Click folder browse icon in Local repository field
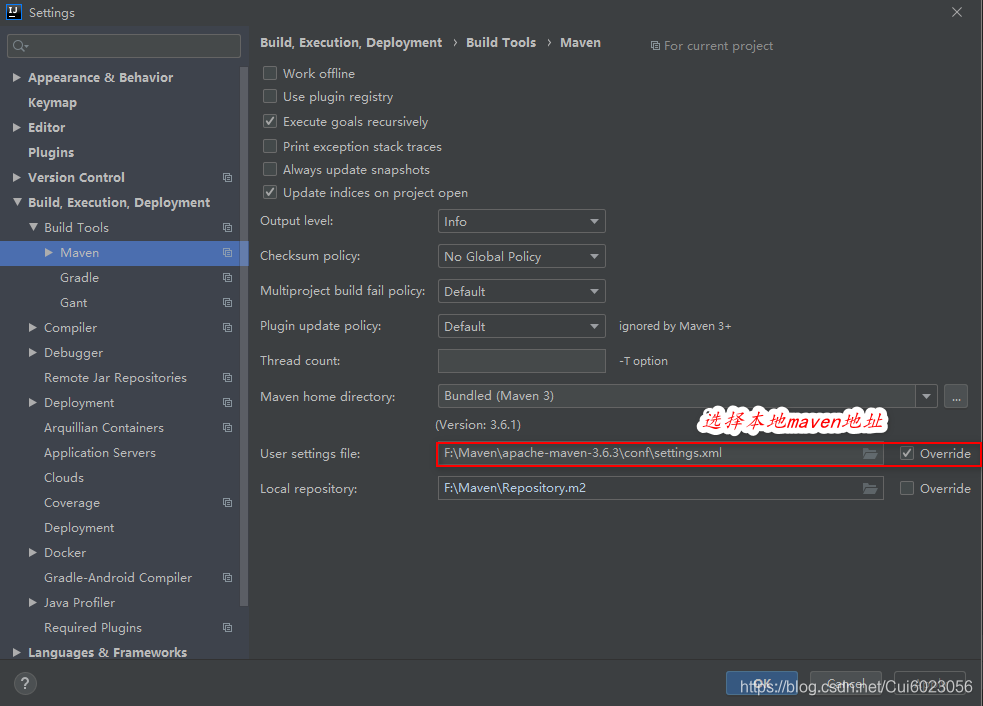 click(870, 488)
